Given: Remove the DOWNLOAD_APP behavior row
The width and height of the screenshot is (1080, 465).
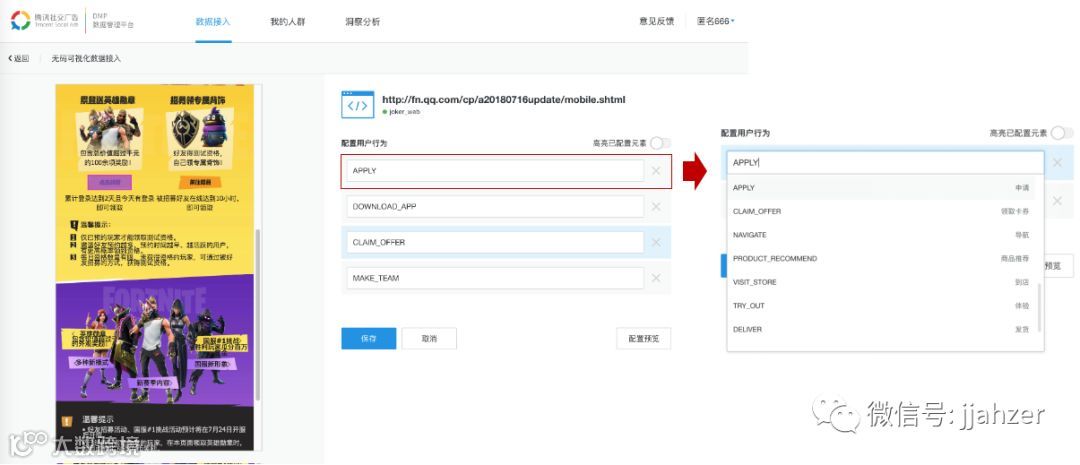Looking at the screenshot, I should pos(656,207).
